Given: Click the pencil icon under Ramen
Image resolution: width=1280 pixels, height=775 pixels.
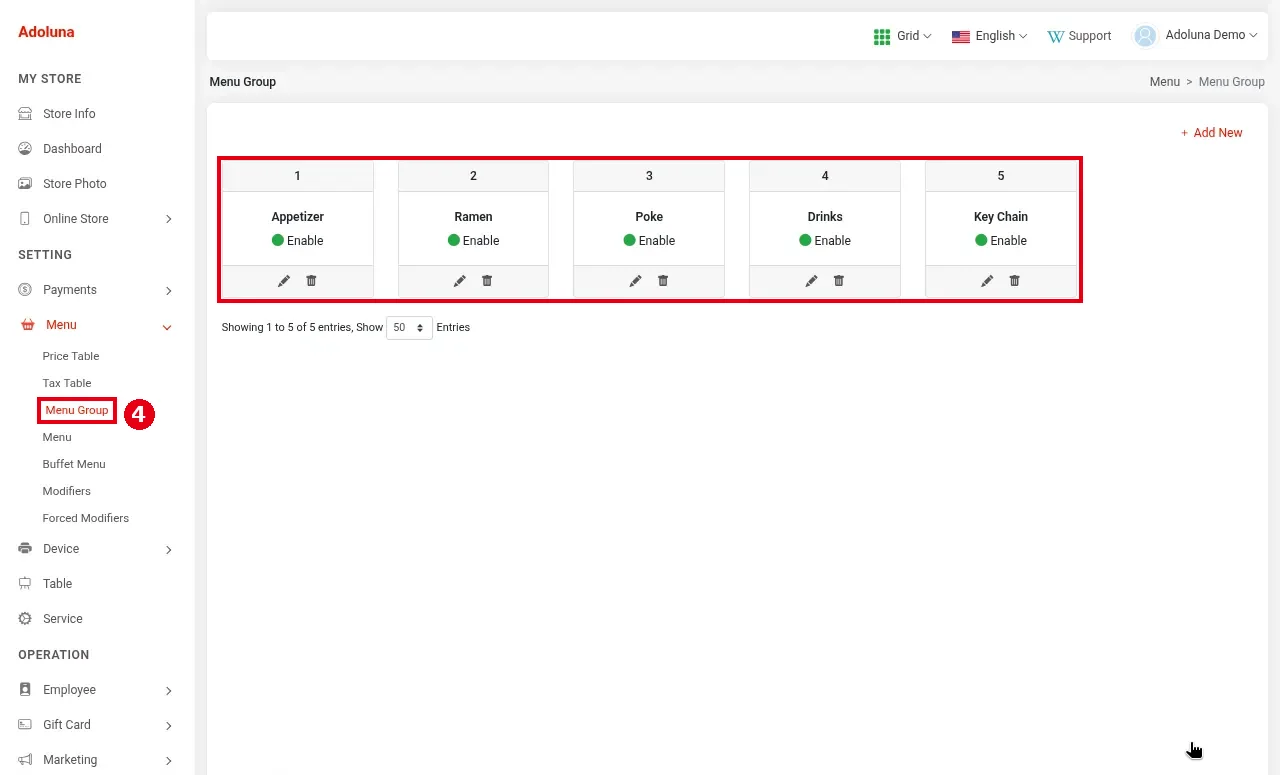Looking at the screenshot, I should pos(460,281).
